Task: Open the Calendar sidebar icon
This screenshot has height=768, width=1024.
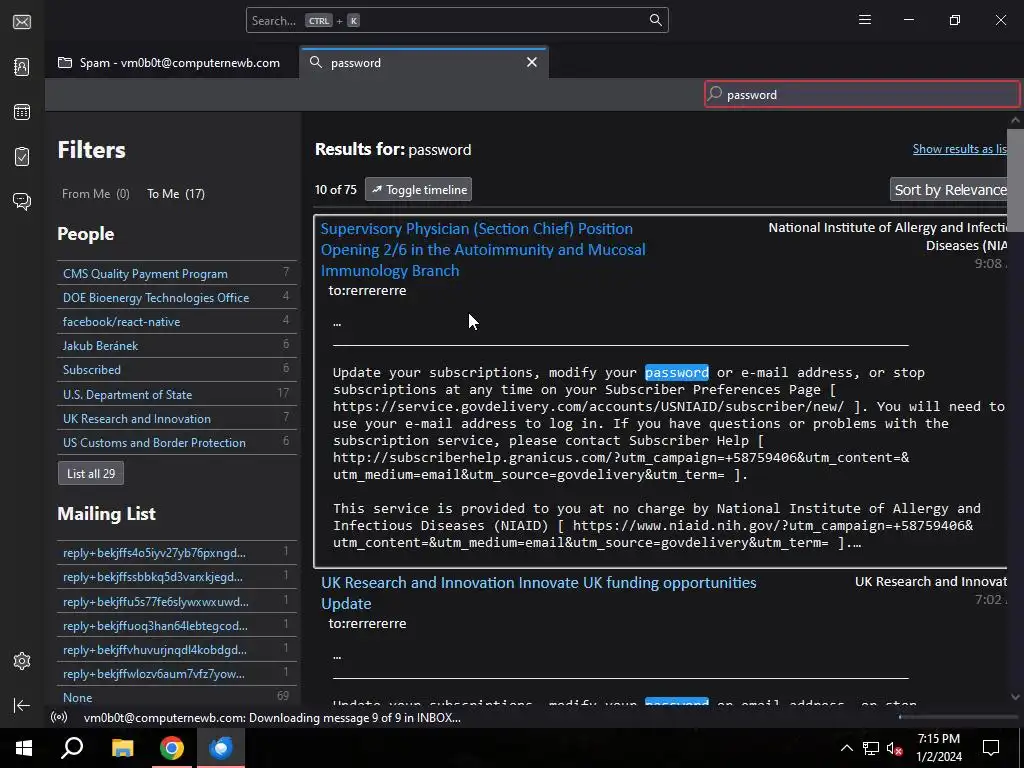Action: (22, 112)
